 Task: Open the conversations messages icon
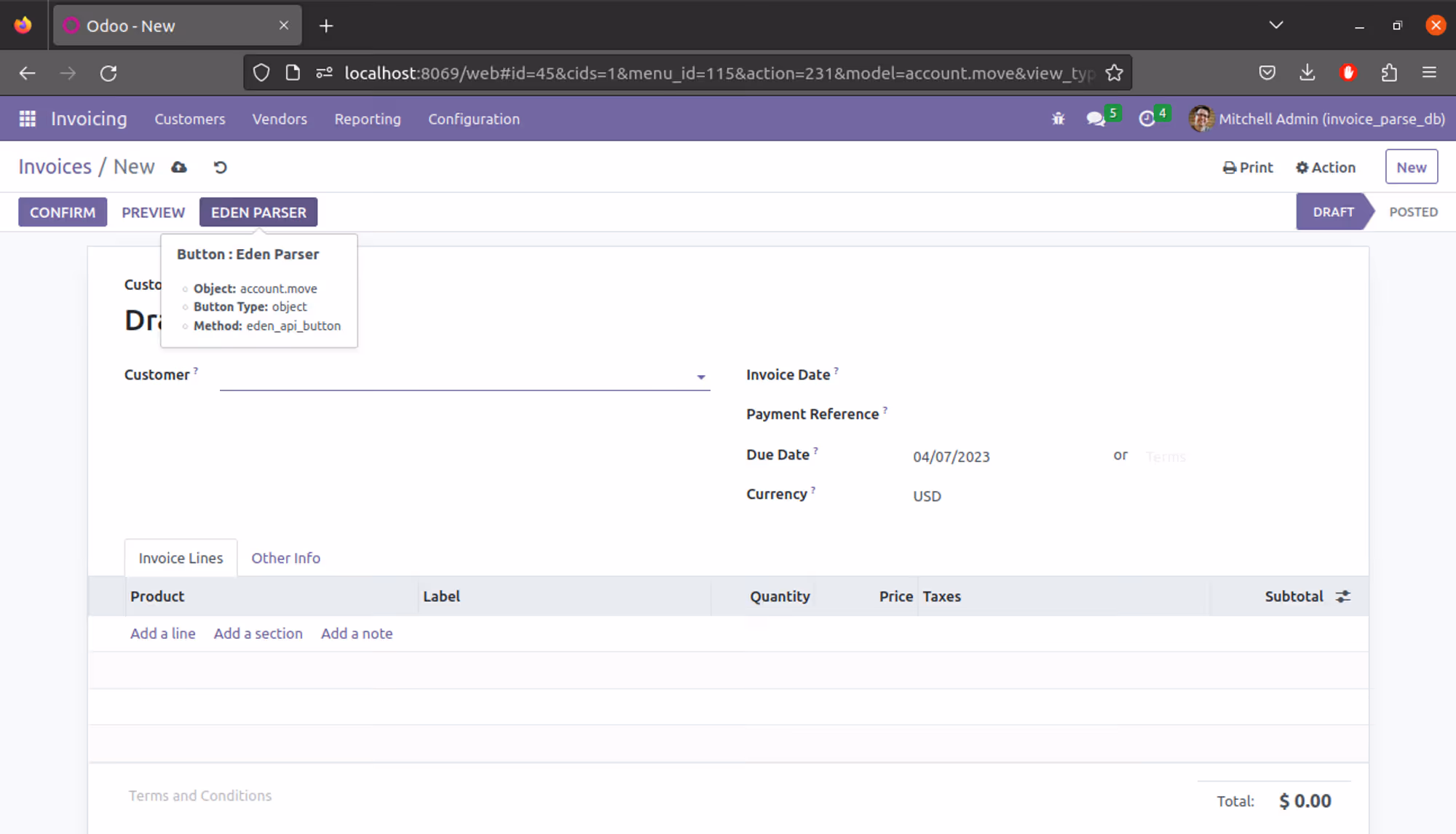(x=1095, y=119)
